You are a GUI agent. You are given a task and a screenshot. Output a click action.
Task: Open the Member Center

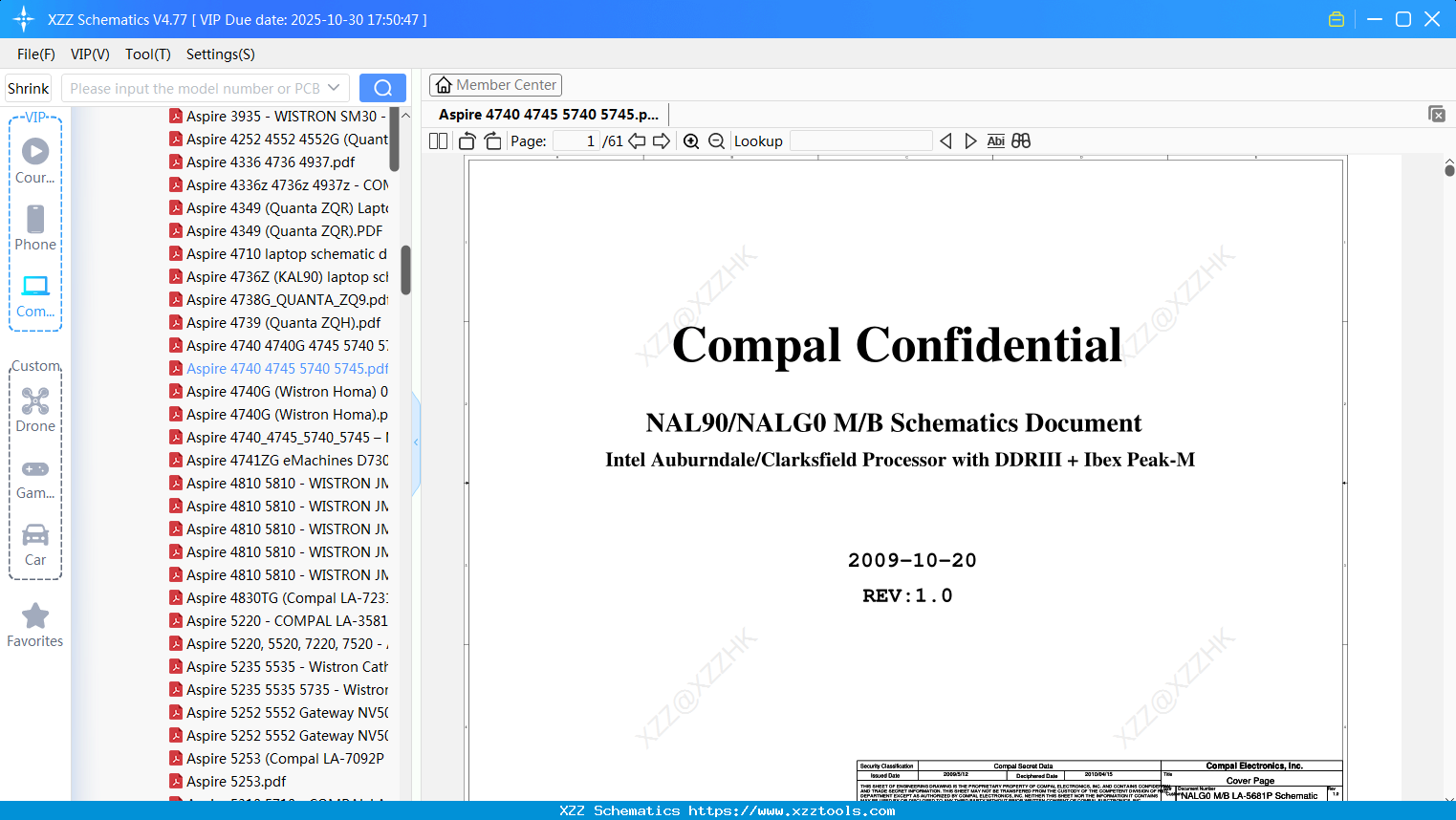click(x=496, y=85)
